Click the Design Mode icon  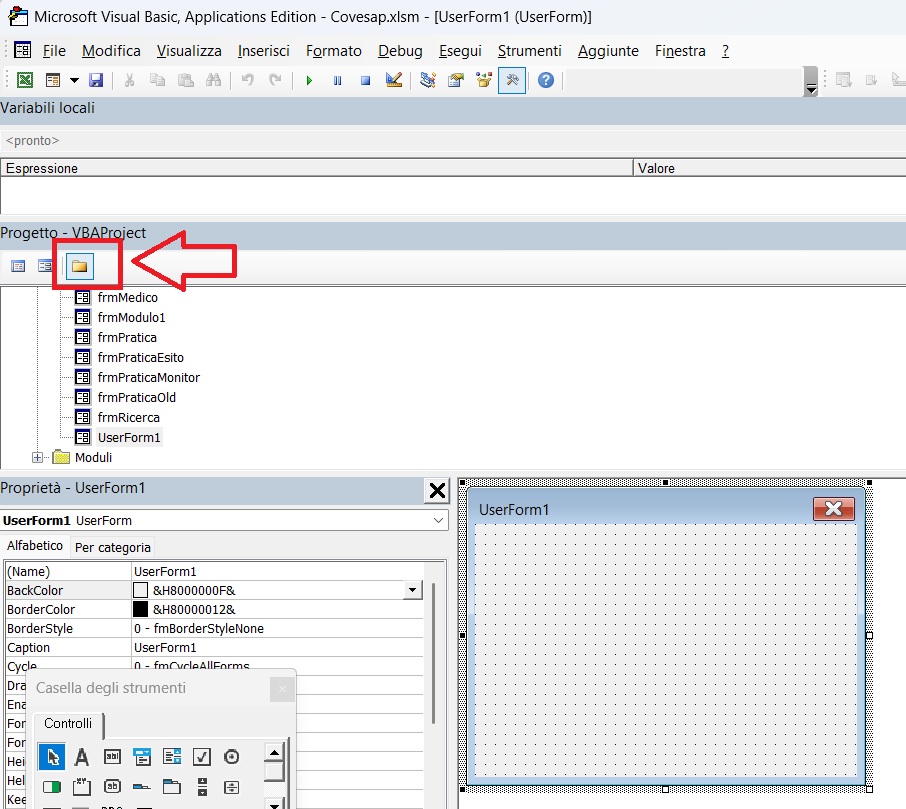click(394, 80)
